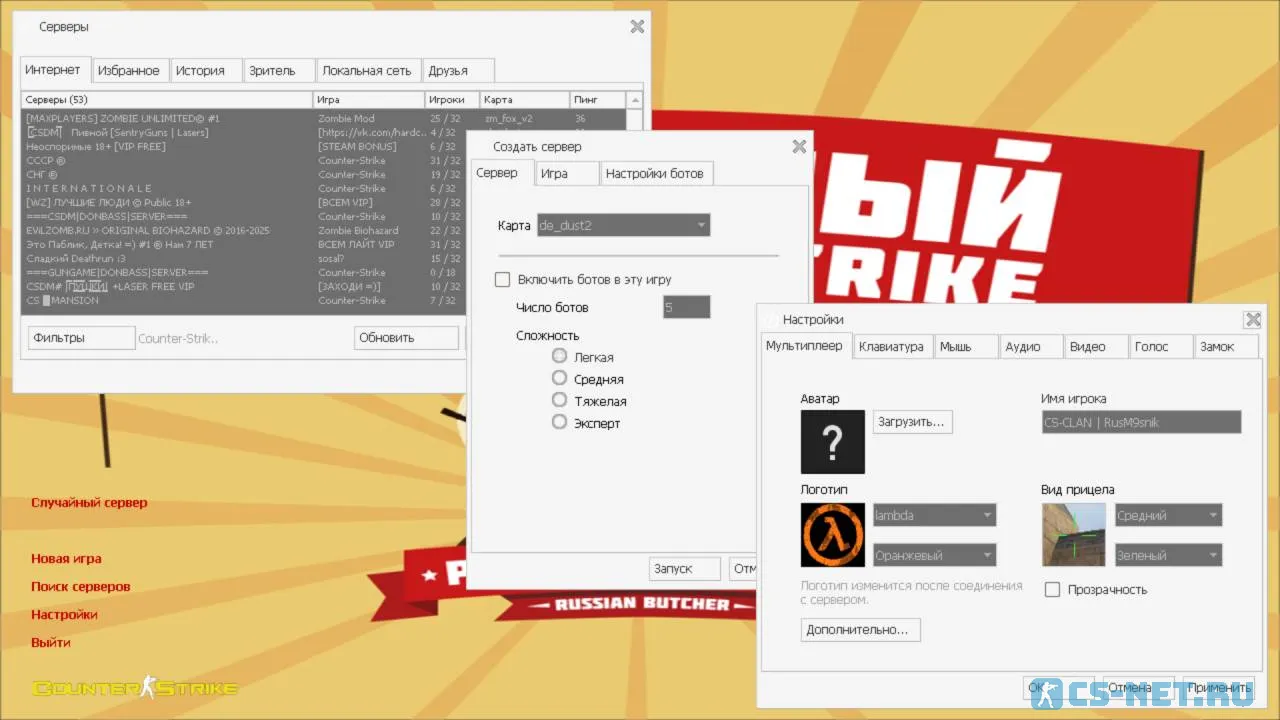
Task: Open the Видео settings tab
Action: [1096, 347]
